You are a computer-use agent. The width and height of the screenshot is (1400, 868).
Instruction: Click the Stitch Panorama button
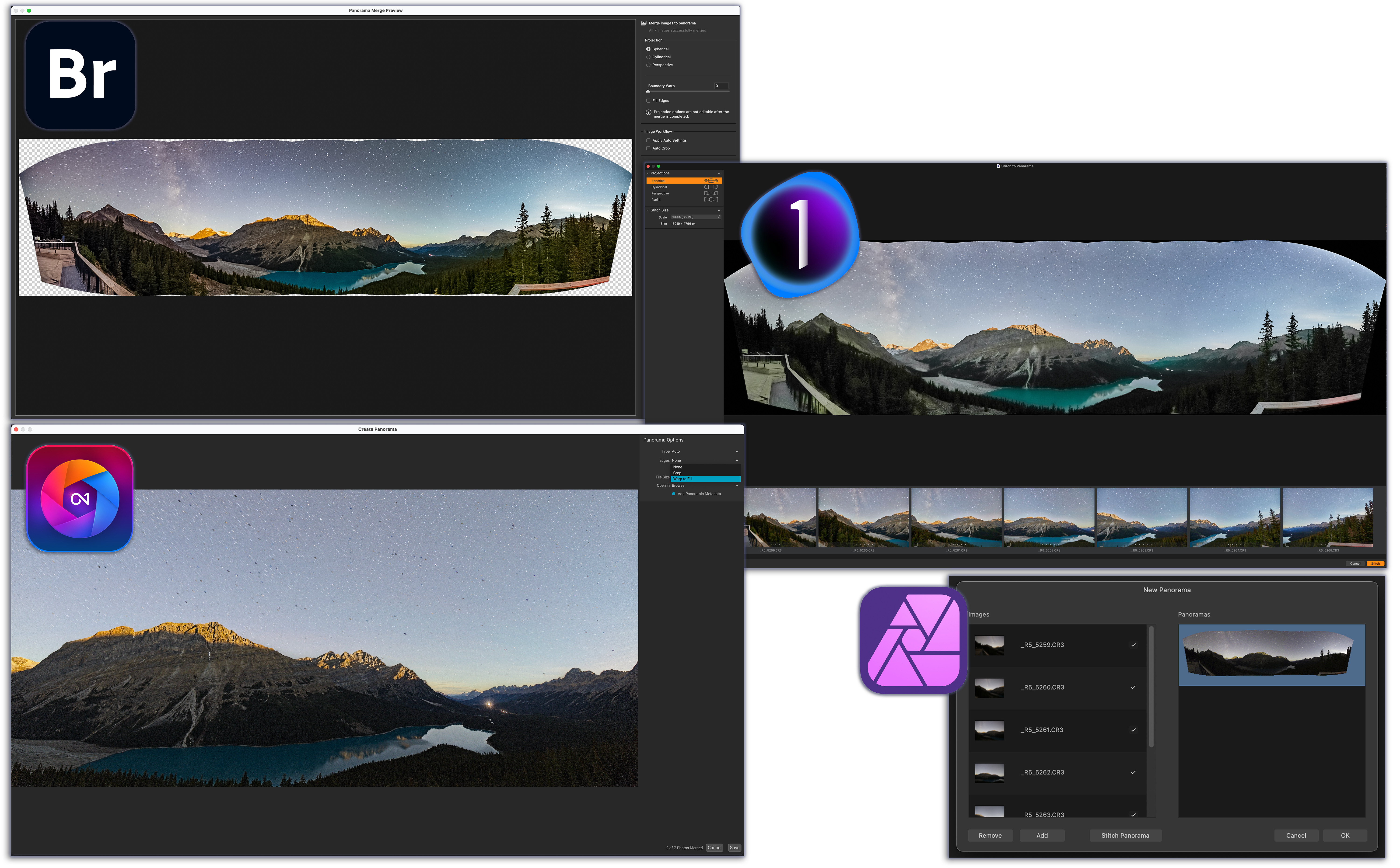click(x=1124, y=835)
